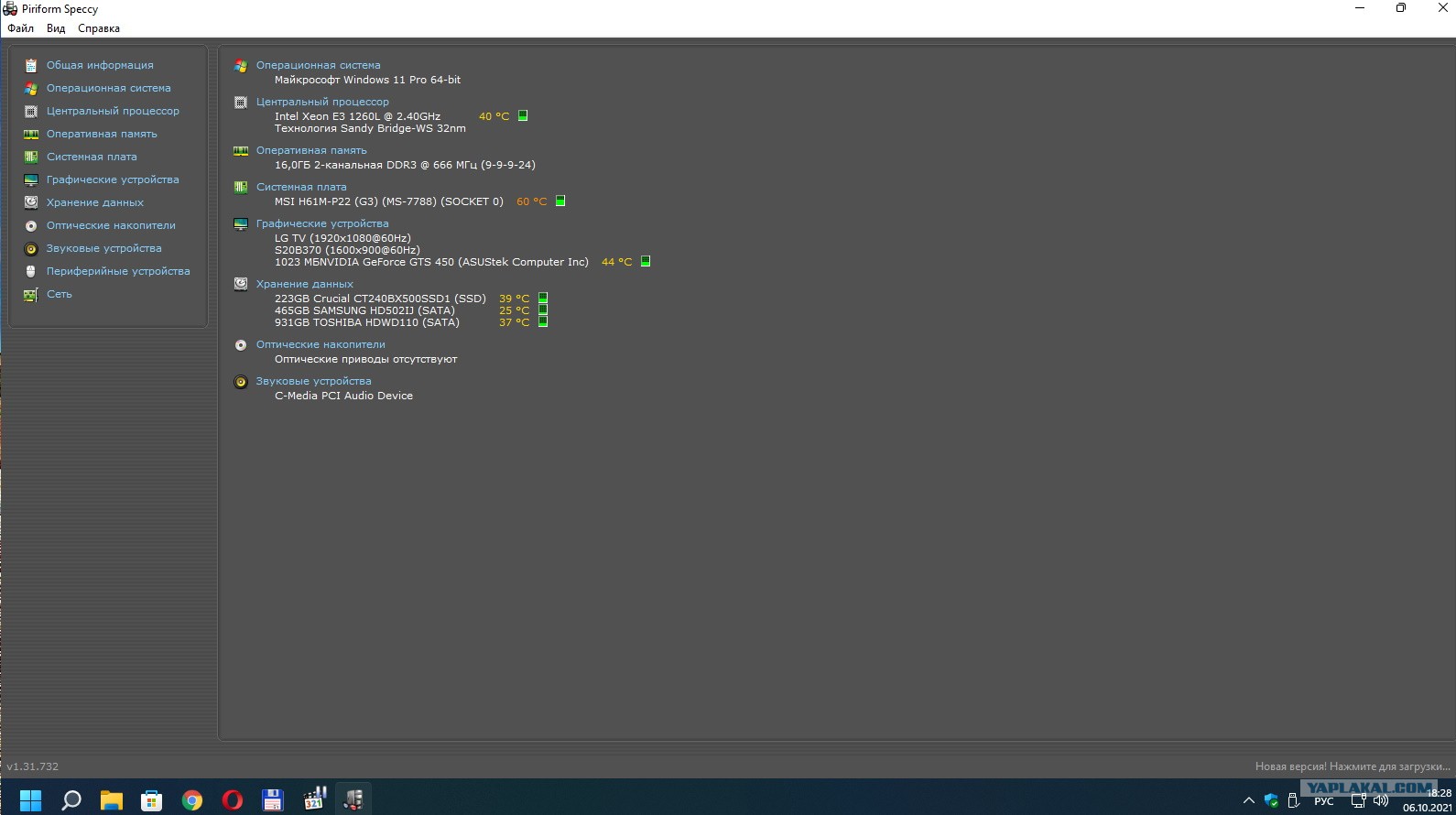Click the Системная плата heading link in summary
The height and width of the screenshot is (815, 1456).
click(x=301, y=187)
